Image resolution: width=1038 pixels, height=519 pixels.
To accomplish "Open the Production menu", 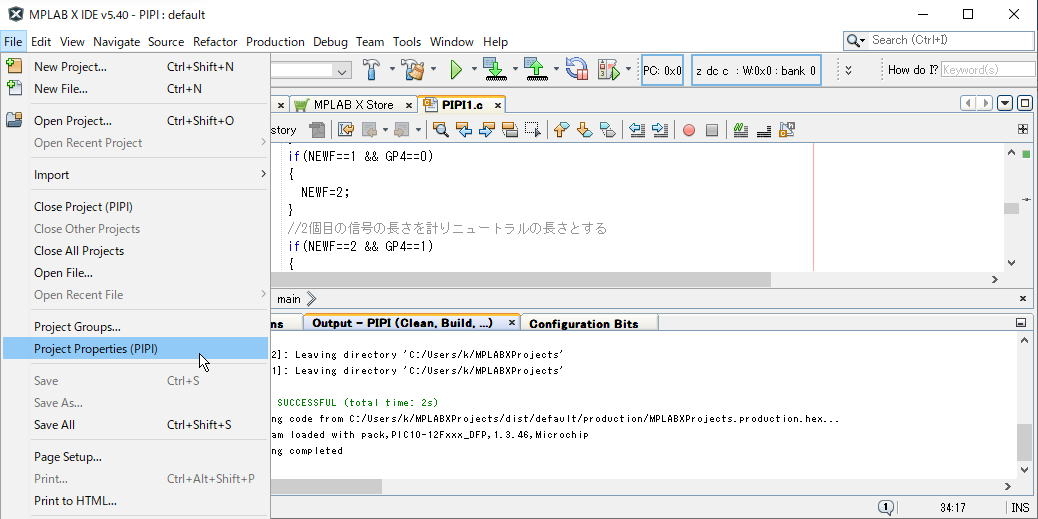I will (x=275, y=42).
